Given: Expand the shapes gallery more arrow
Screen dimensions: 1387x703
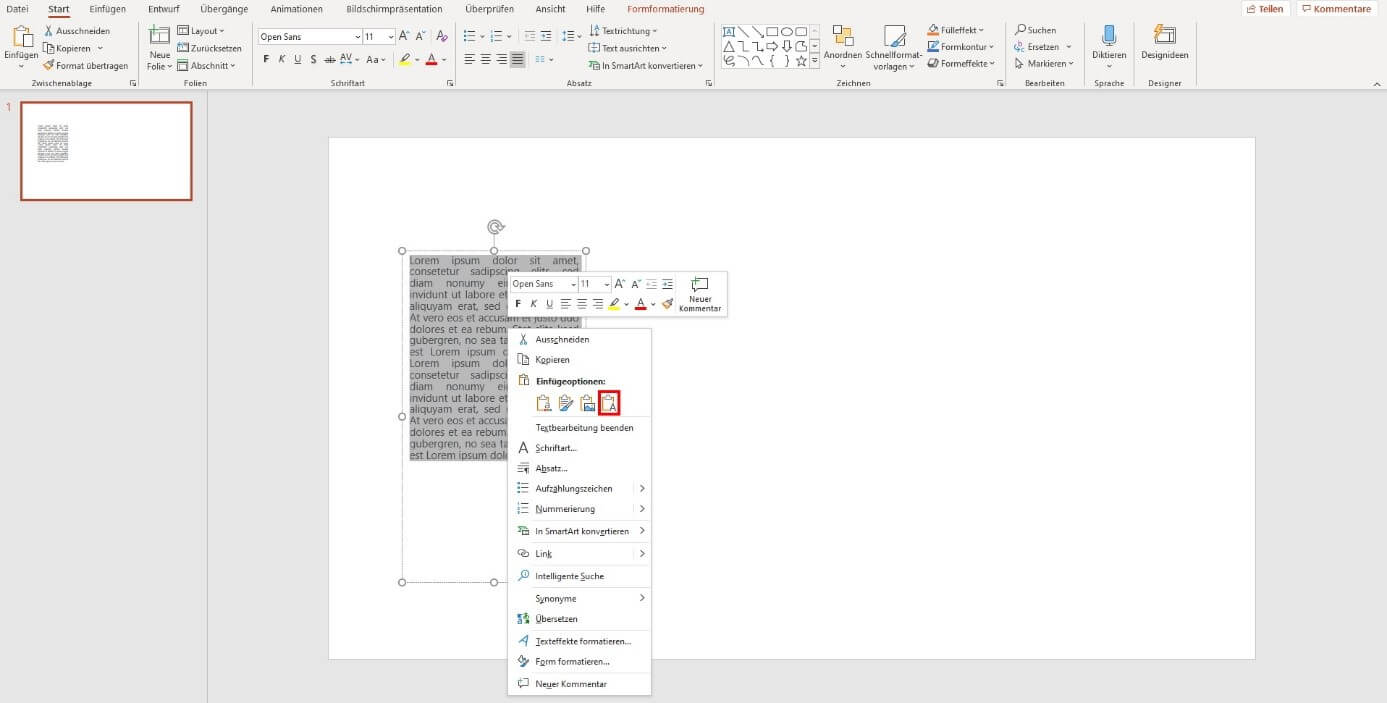Looking at the screenshot, I should coord(815,62).
